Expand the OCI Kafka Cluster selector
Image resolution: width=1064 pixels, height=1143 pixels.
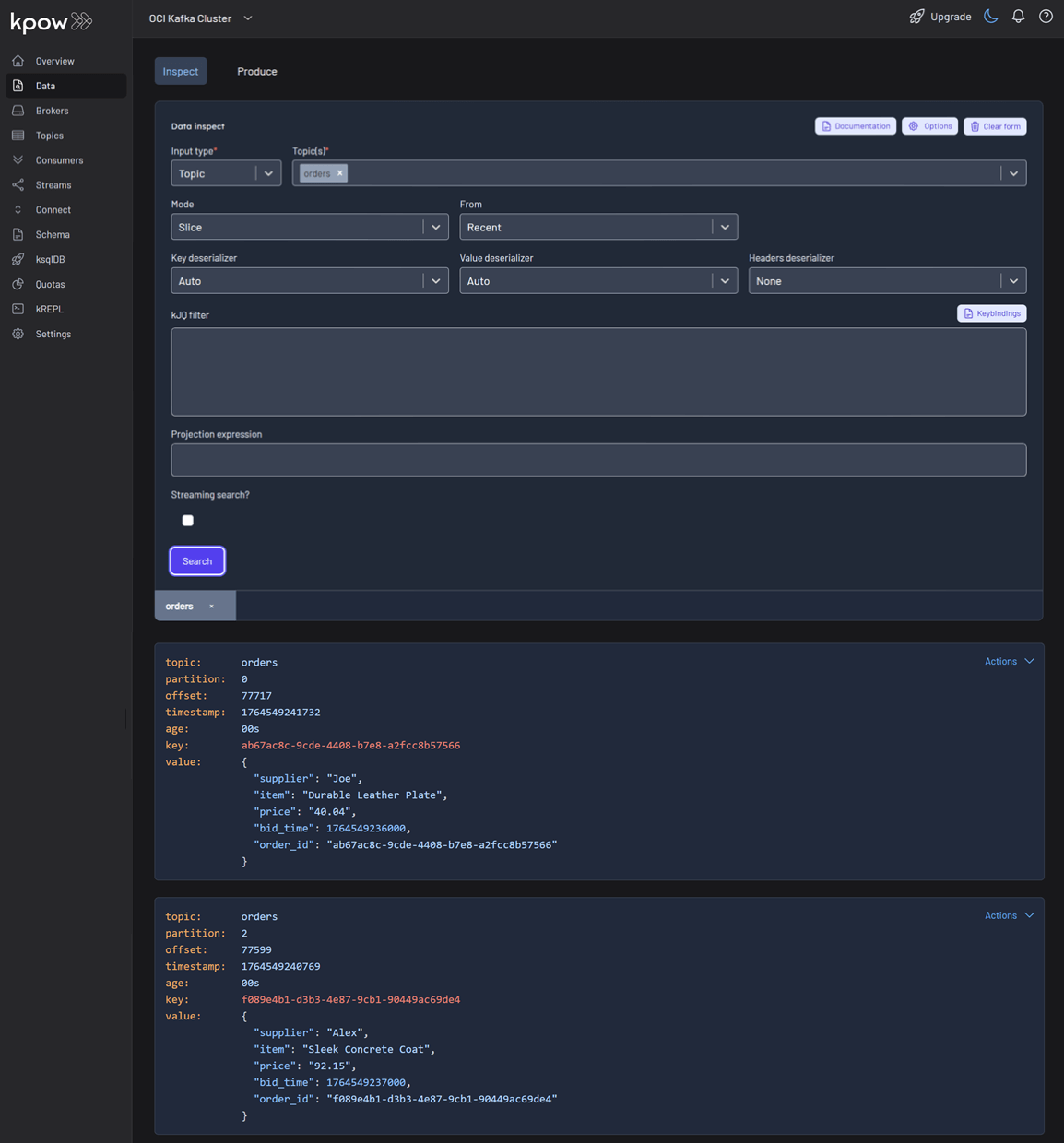click(x=200, y=18)
